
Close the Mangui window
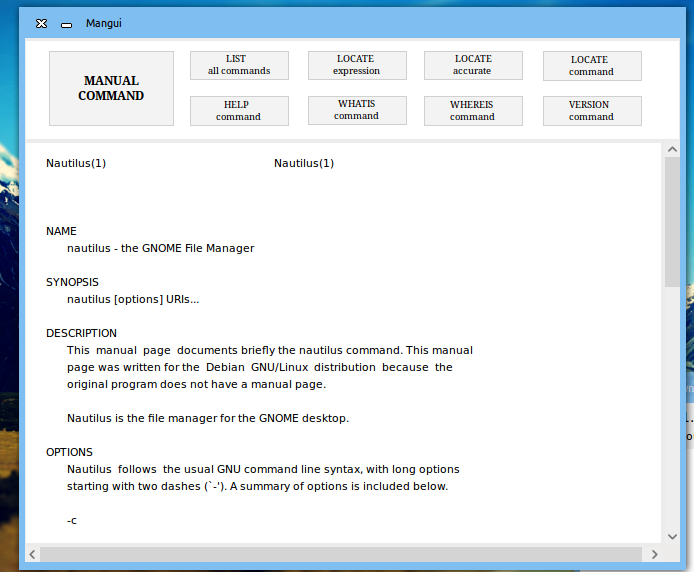pyautogui.click(x=41, y=23)
